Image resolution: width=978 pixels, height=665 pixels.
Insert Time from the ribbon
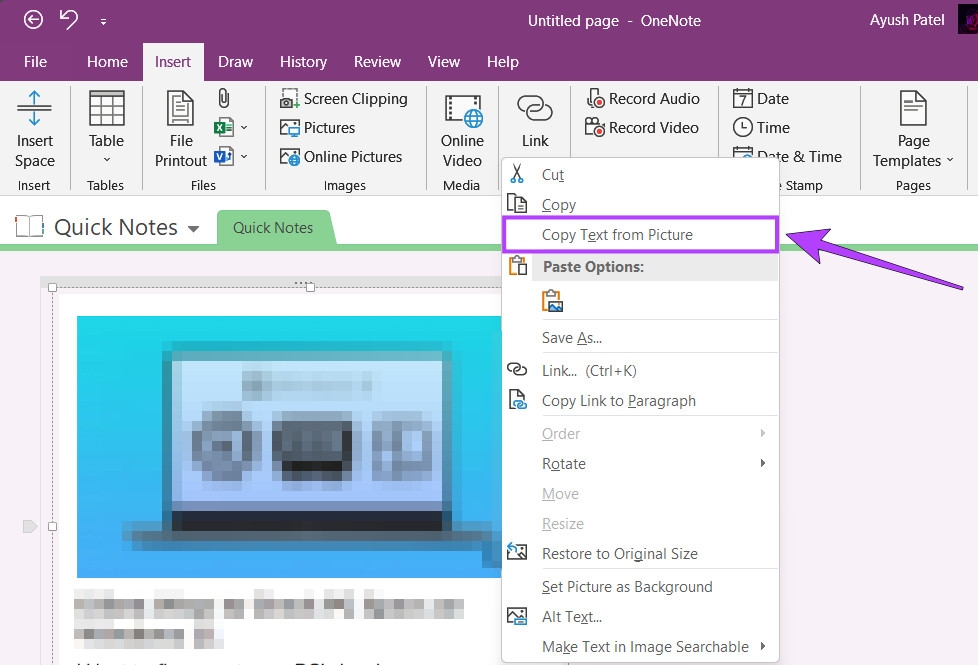click(x=762, y=128)
